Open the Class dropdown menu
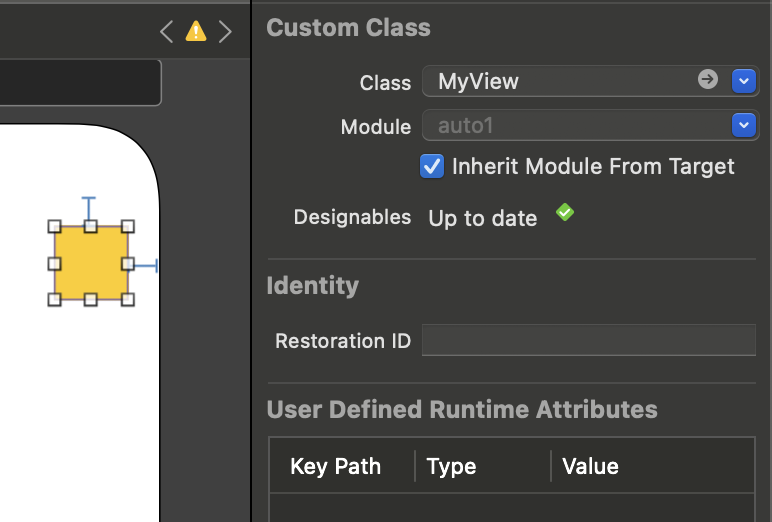Viewport: 772px width, 522px height. click(x=743, y=81)
